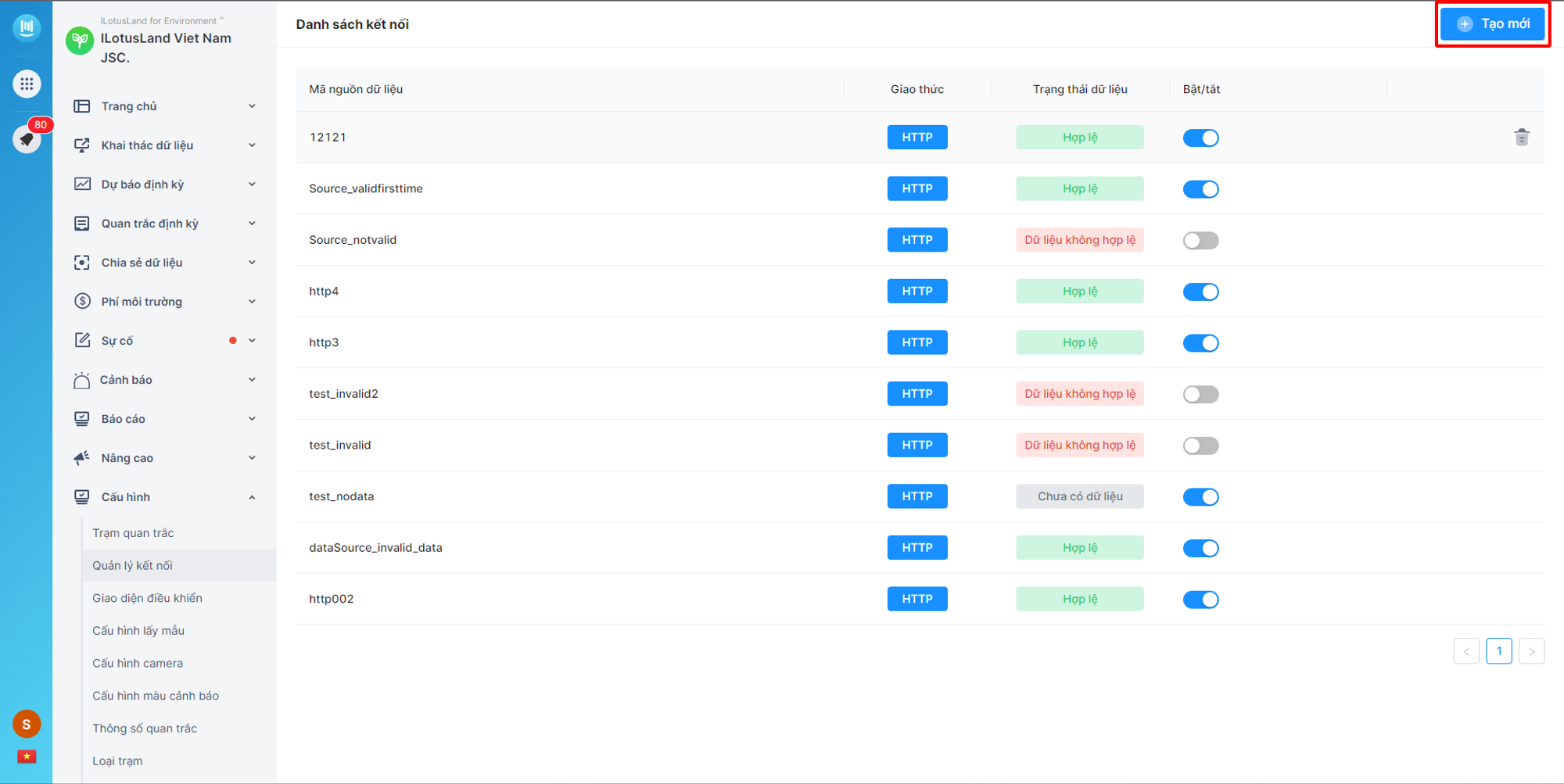The width and height of the screenshot is (1564, 784).
Task: Select Quản lý kết nối submenu item
Action: 179,565
